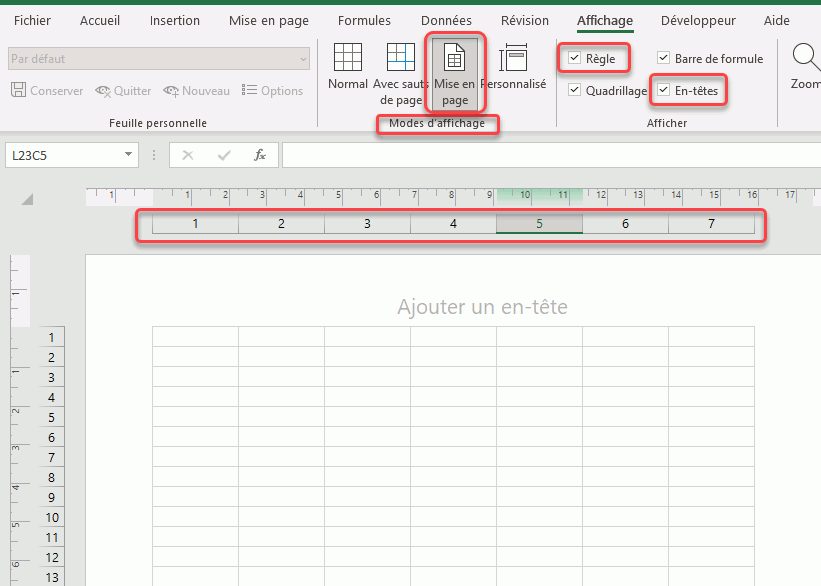The width and height of the screenshot is (821, 586).
Task: Switch to the Données tab
Action: [x=446, y=21]
